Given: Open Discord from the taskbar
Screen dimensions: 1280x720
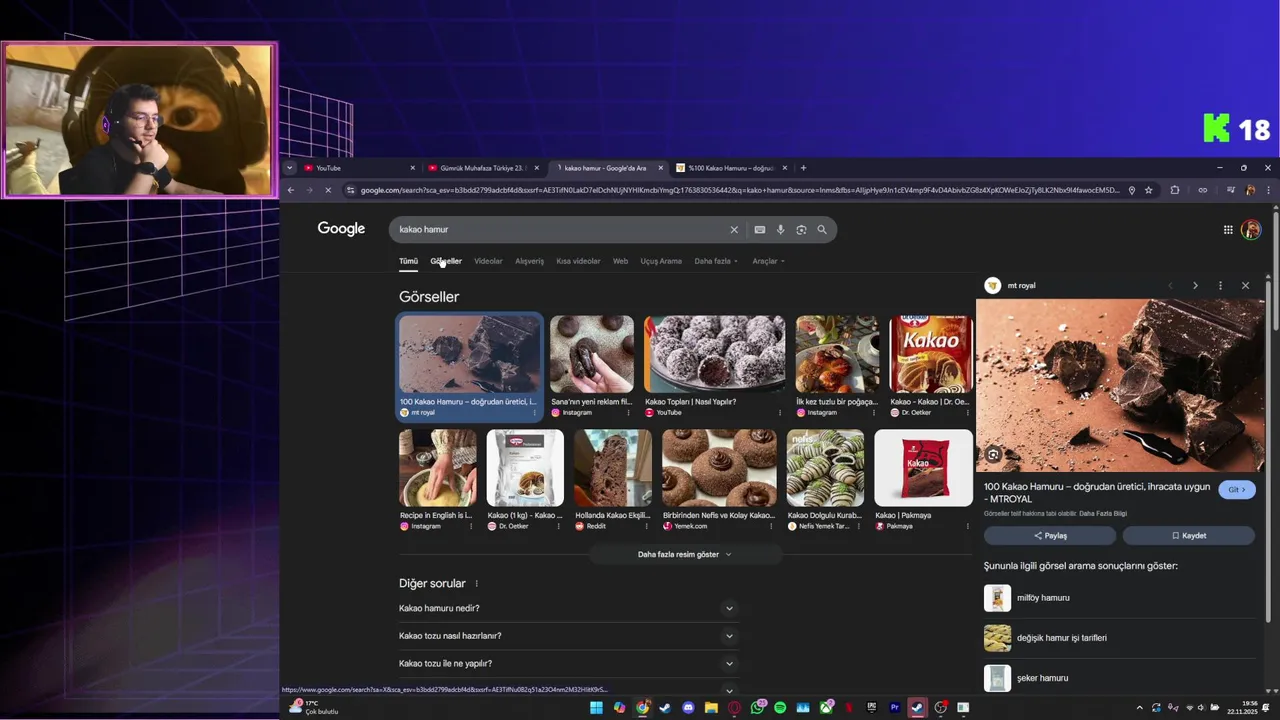Looking at the screenshot, I should (688, 708).
